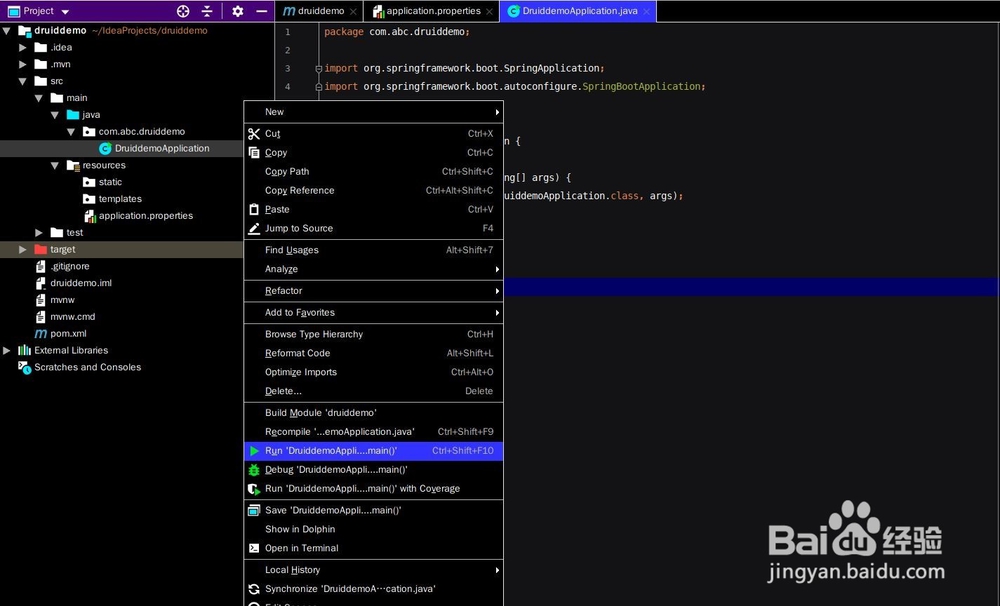Click the Run with Coverage icon
Screen dimensions: 1000x606
(254, 489)
